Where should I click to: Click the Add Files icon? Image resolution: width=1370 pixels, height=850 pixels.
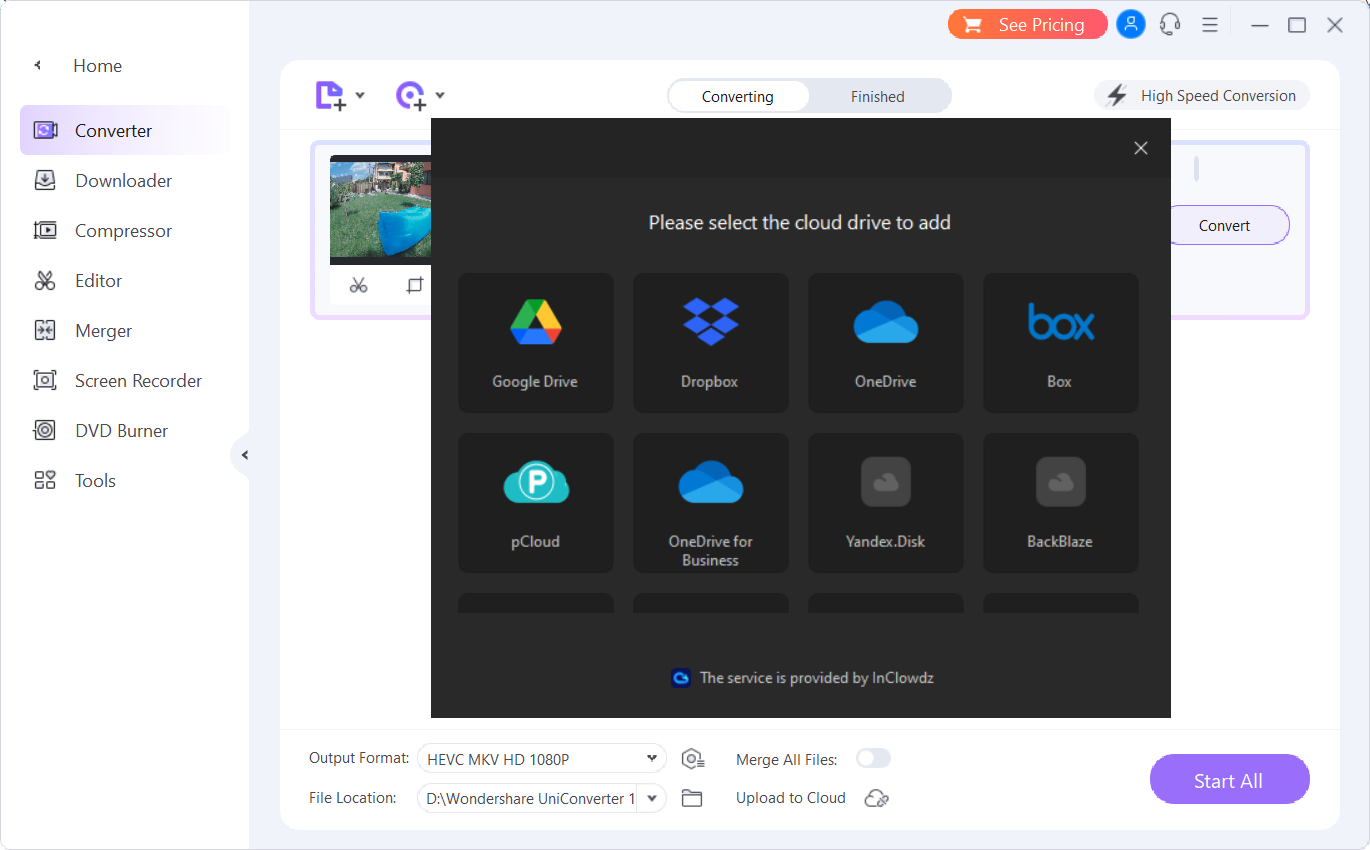coord(330,96)
